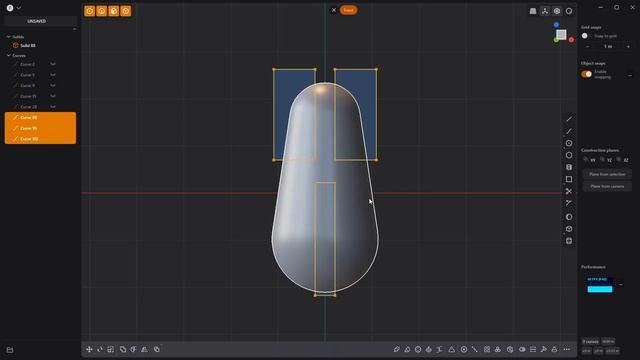Click the padlock icon in bottom toolbar
The image size is (640, 360).
pyautogui.click(x=554, y=349)
